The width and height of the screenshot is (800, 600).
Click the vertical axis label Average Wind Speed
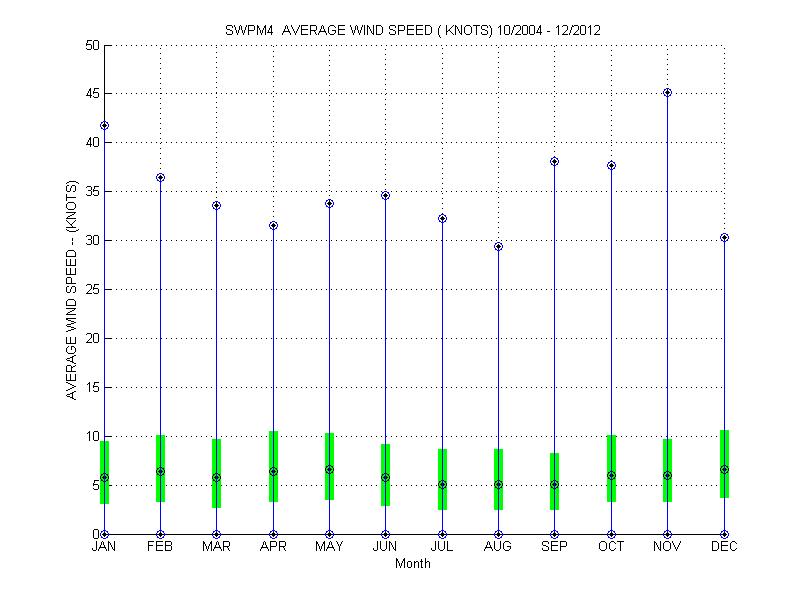(x=72, y=290)
